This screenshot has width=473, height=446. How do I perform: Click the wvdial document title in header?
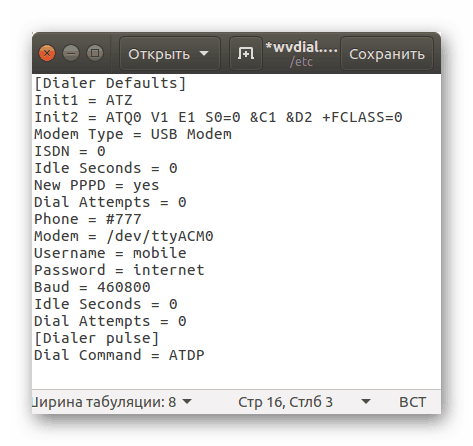(x=301, y=53)
